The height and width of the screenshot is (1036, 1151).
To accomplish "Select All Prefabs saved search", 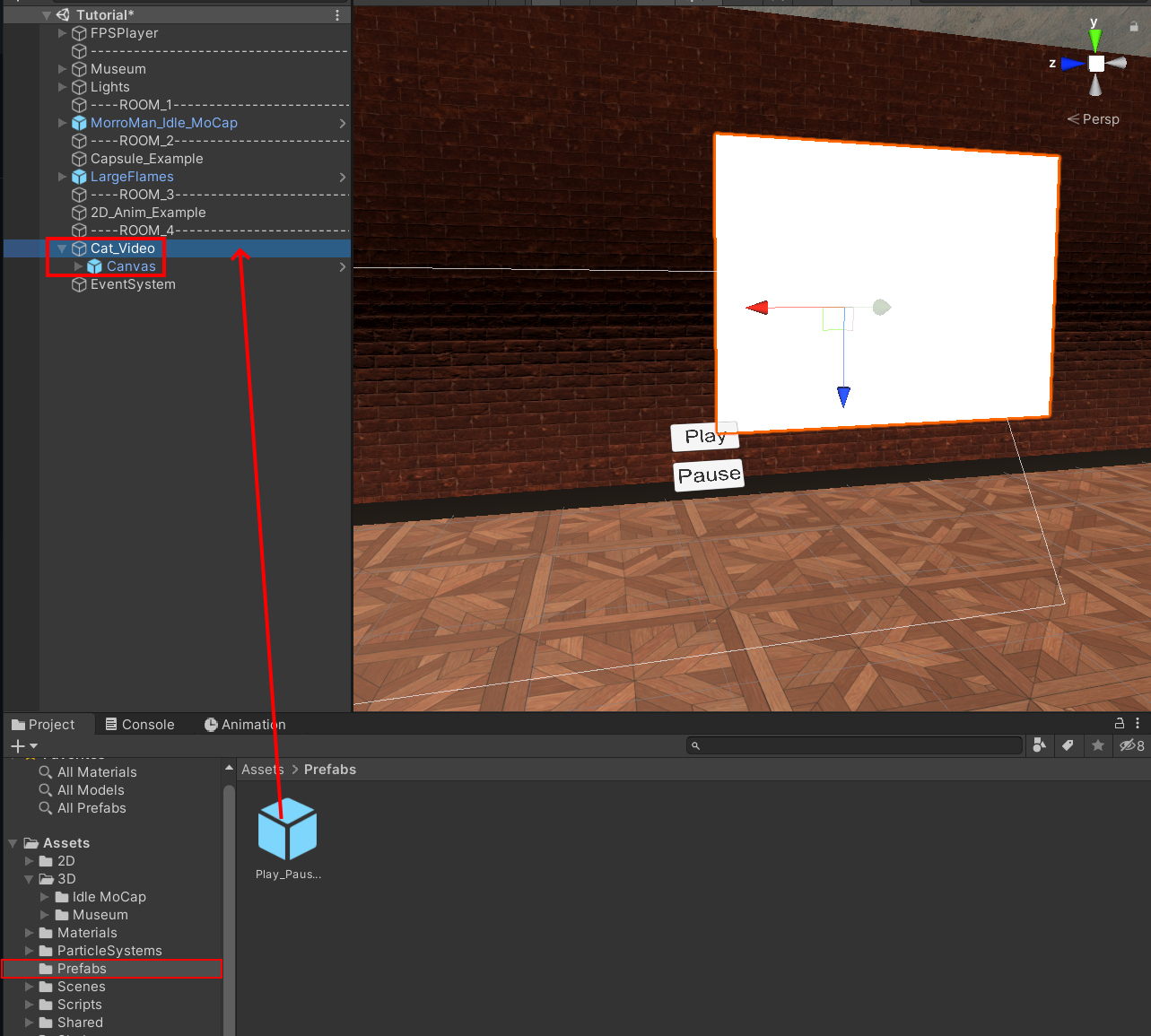I will point(92,808).
